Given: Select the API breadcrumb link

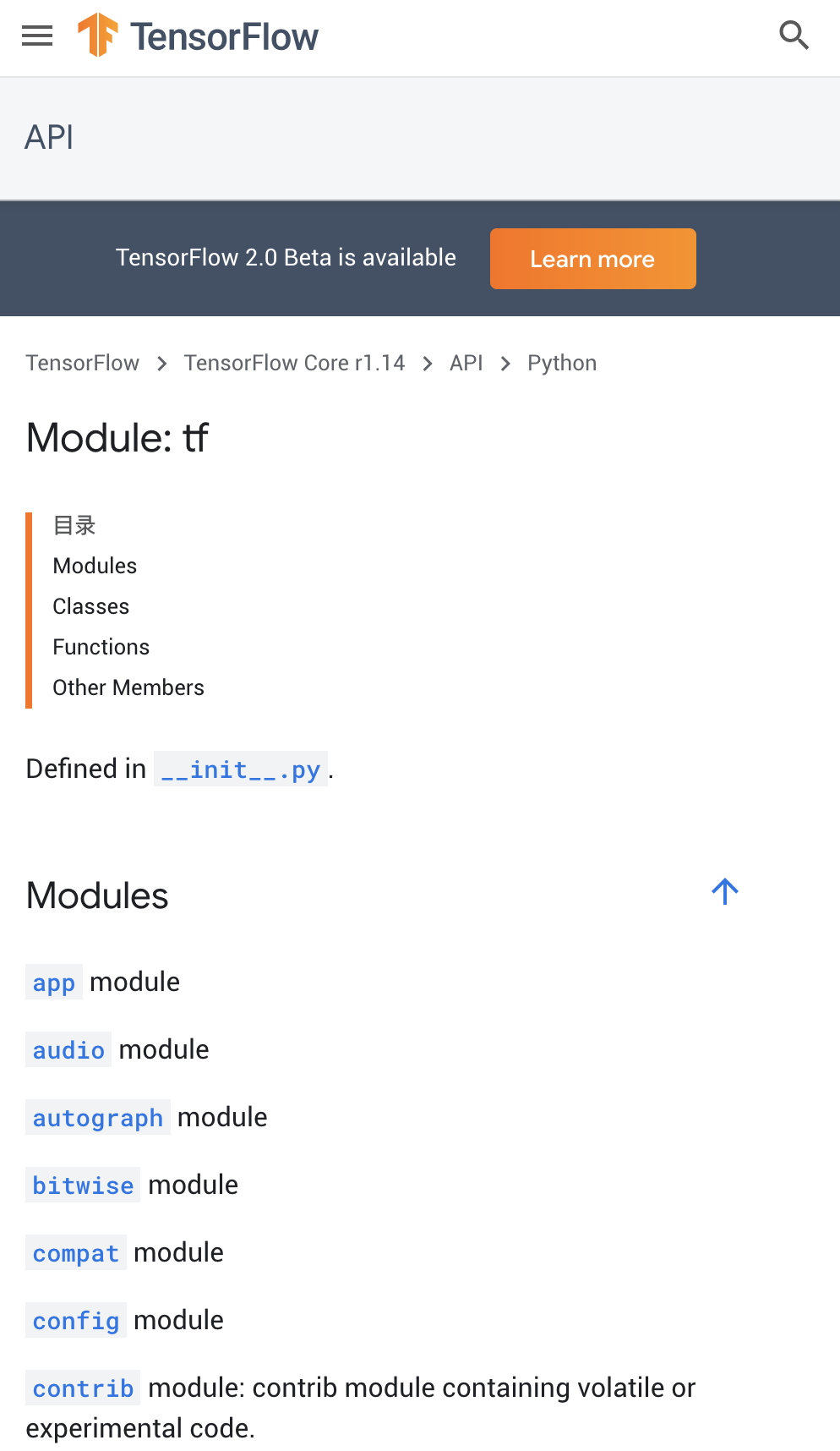Looking at the screenshot, I should point(466,363).
